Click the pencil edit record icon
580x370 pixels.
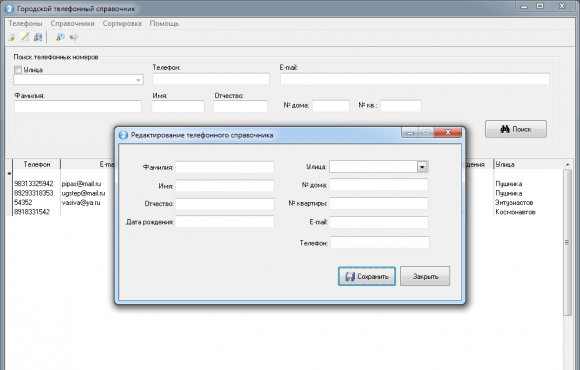(x=25, y=37)
